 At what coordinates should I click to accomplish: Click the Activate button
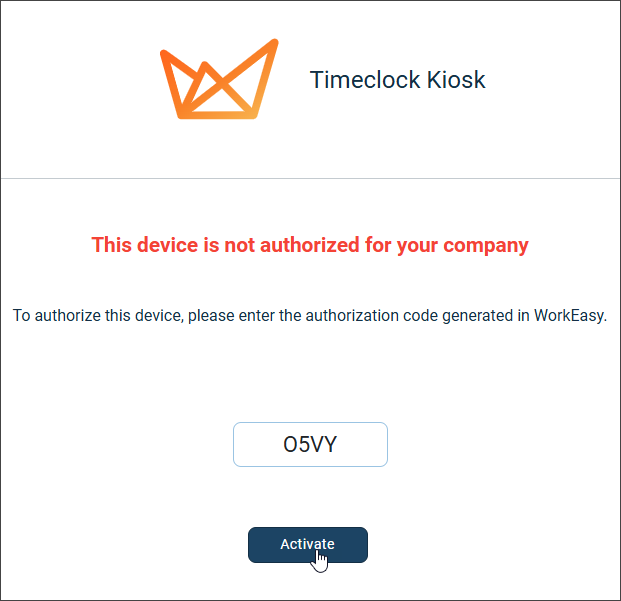308,544
